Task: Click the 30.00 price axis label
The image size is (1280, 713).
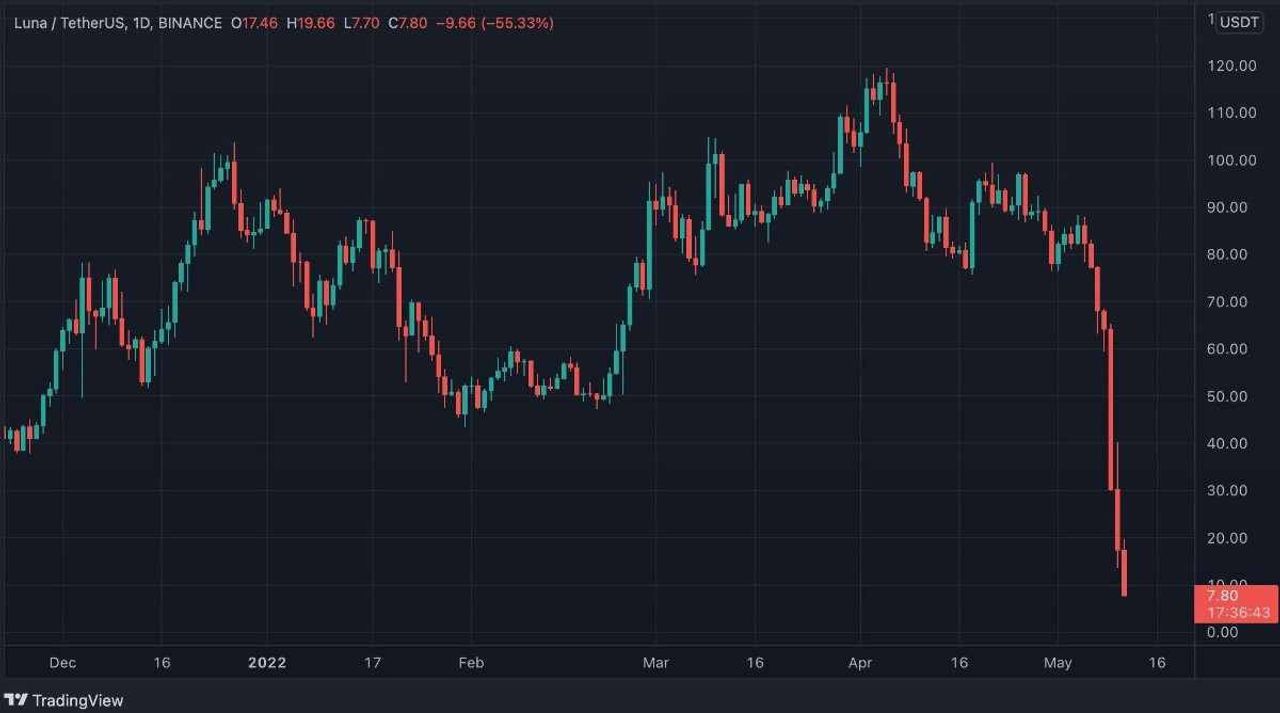Action: pos(1228,490)
